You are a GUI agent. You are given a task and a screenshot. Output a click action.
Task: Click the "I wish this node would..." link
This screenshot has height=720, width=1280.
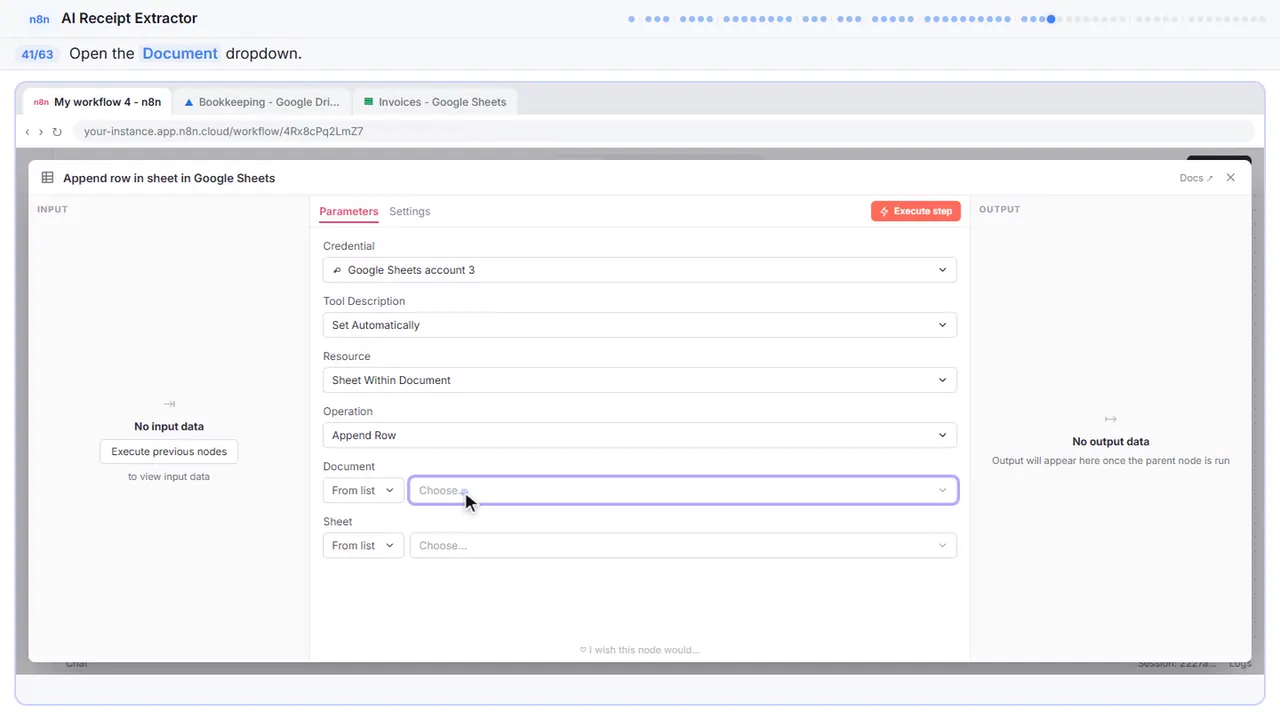(640, 650)
